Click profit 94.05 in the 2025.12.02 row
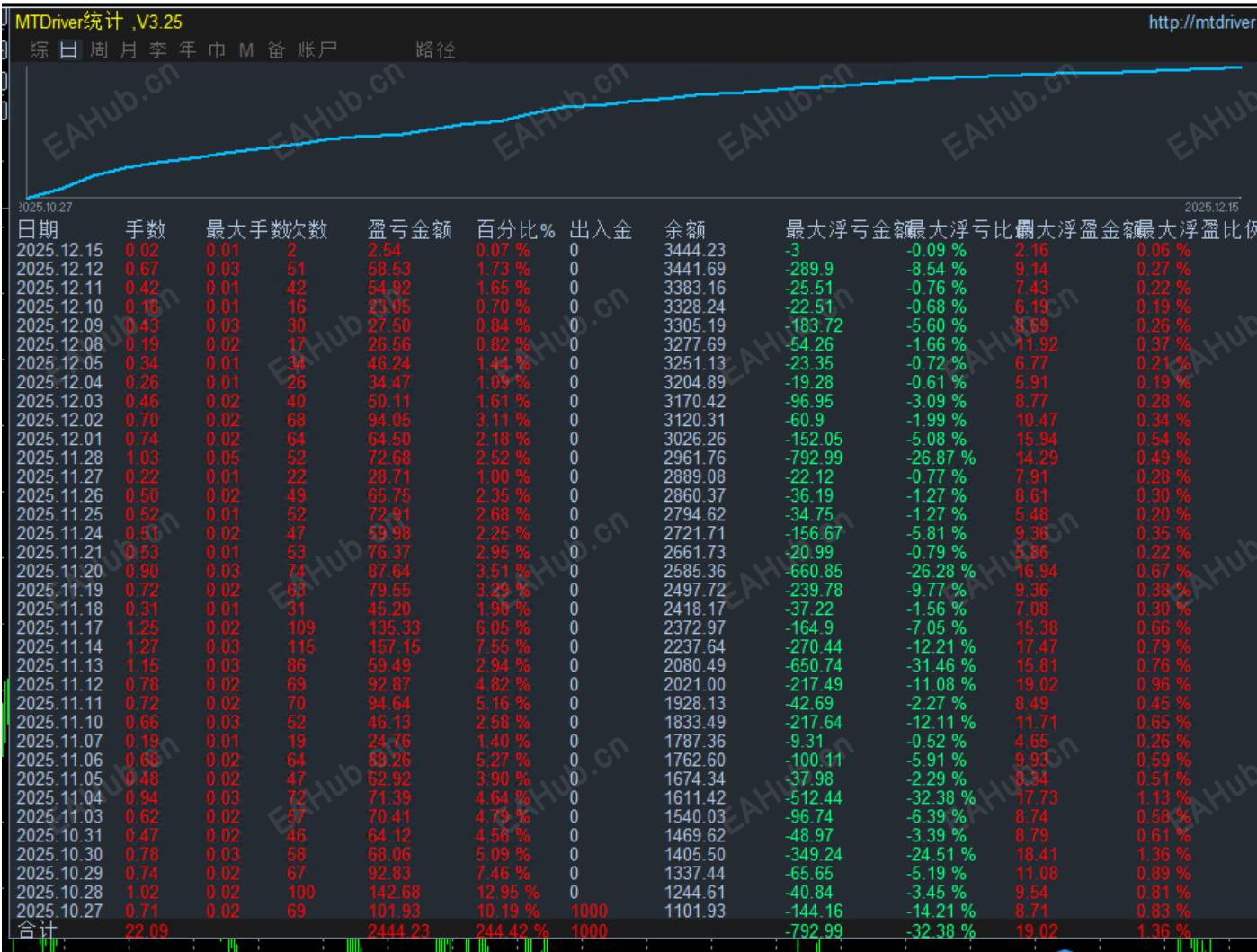The height and width of the screenshot is (952, 1257). click(x=389, y=420)
